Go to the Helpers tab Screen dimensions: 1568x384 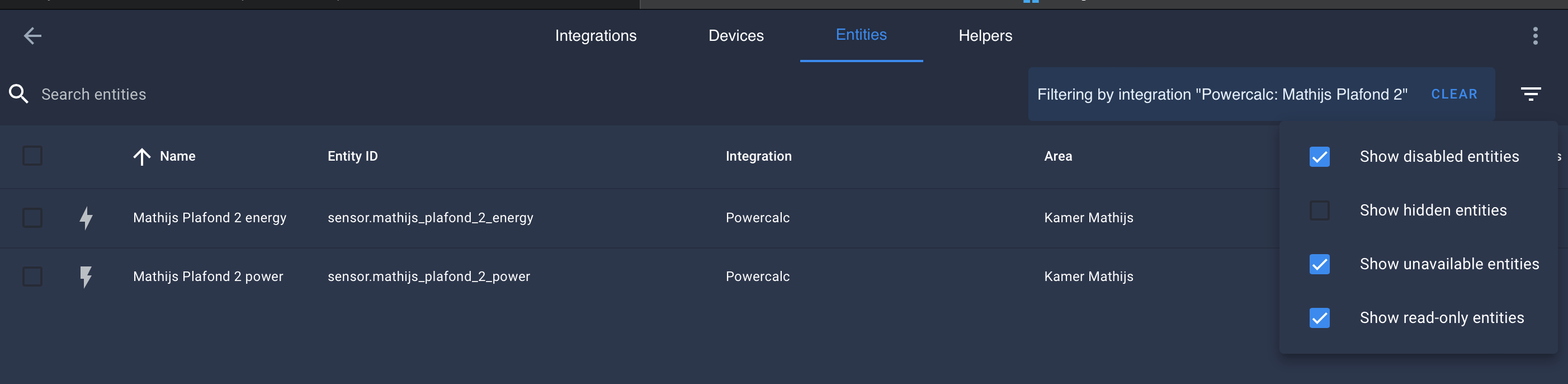point(984,35)
